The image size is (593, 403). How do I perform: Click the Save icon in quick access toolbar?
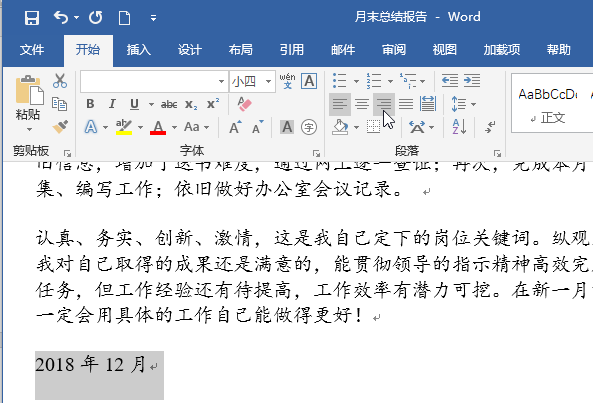pos(32,18)
